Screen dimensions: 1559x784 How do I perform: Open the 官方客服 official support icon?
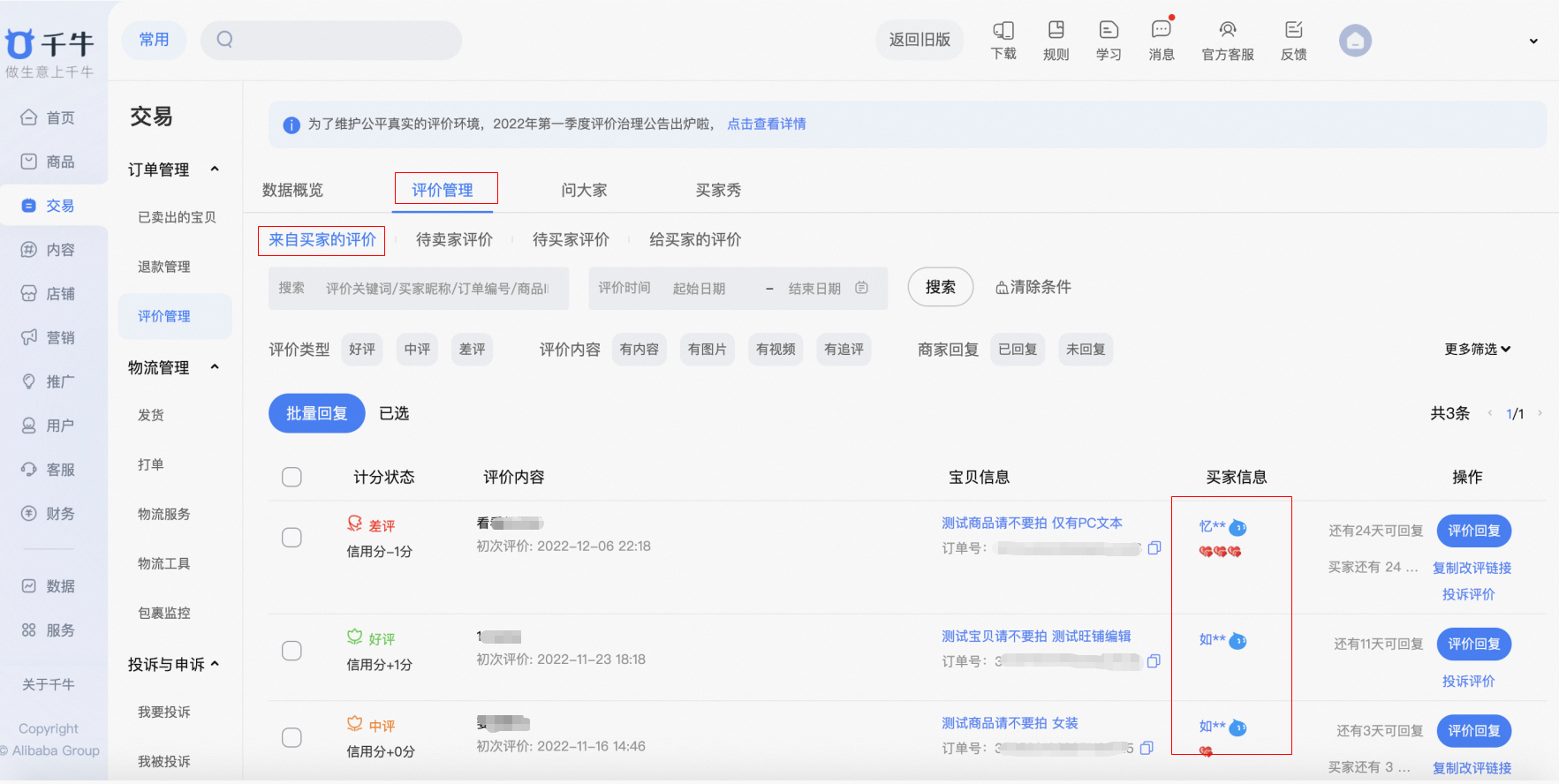1228,30
